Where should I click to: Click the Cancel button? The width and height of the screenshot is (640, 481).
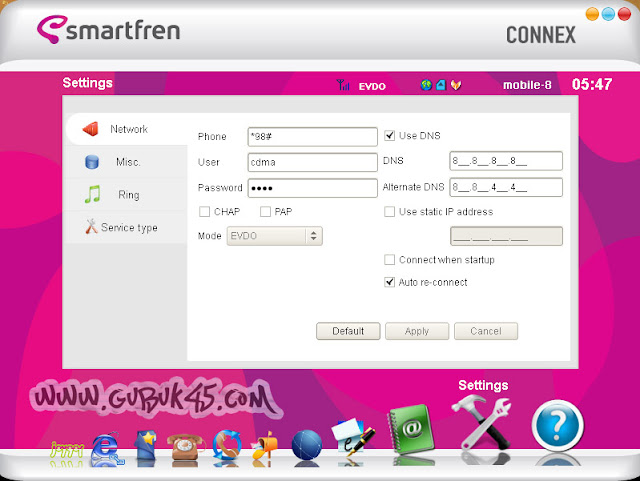[x=486, y=331]
